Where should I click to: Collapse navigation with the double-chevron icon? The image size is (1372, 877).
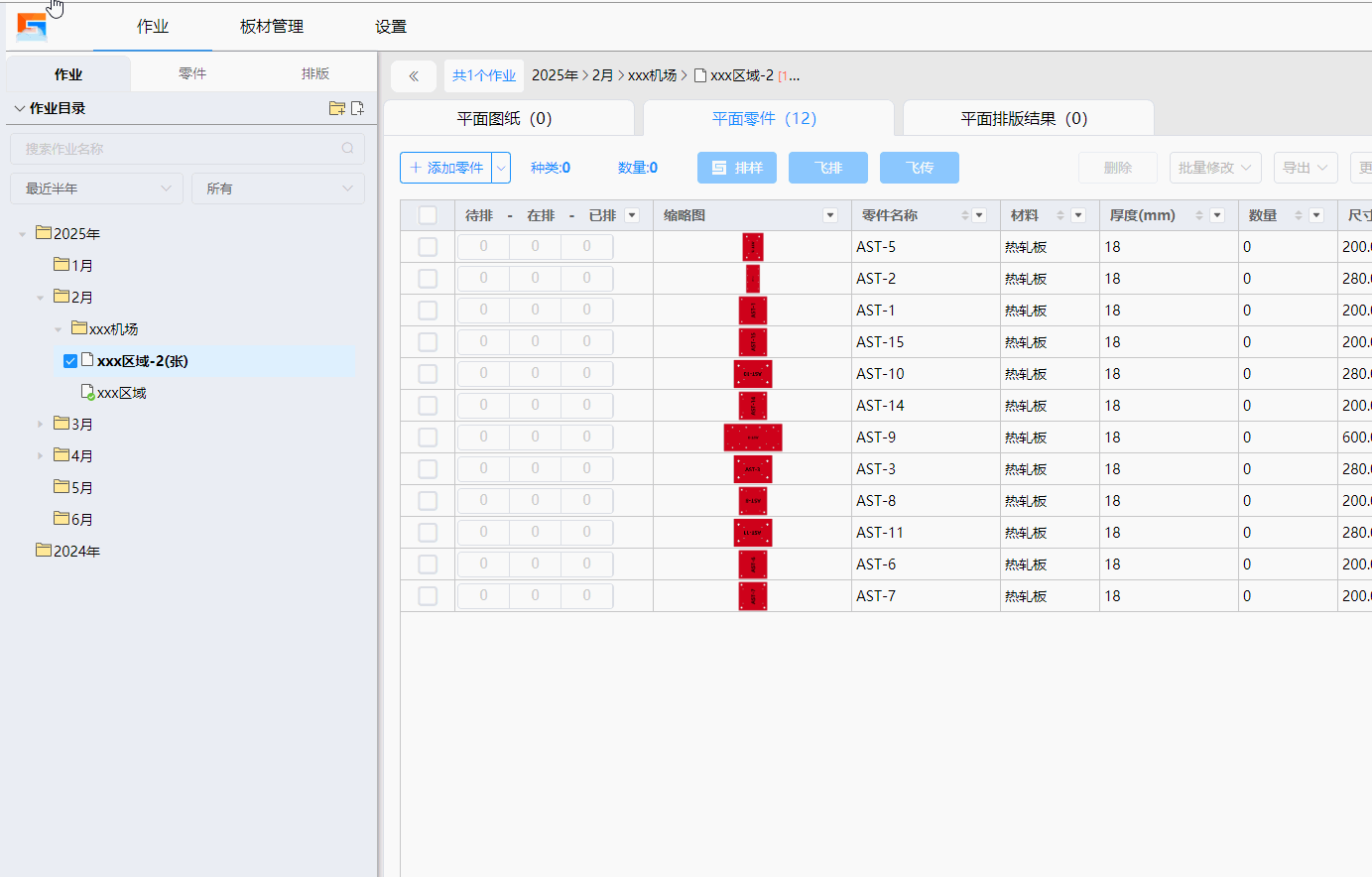tap(414, 75)
